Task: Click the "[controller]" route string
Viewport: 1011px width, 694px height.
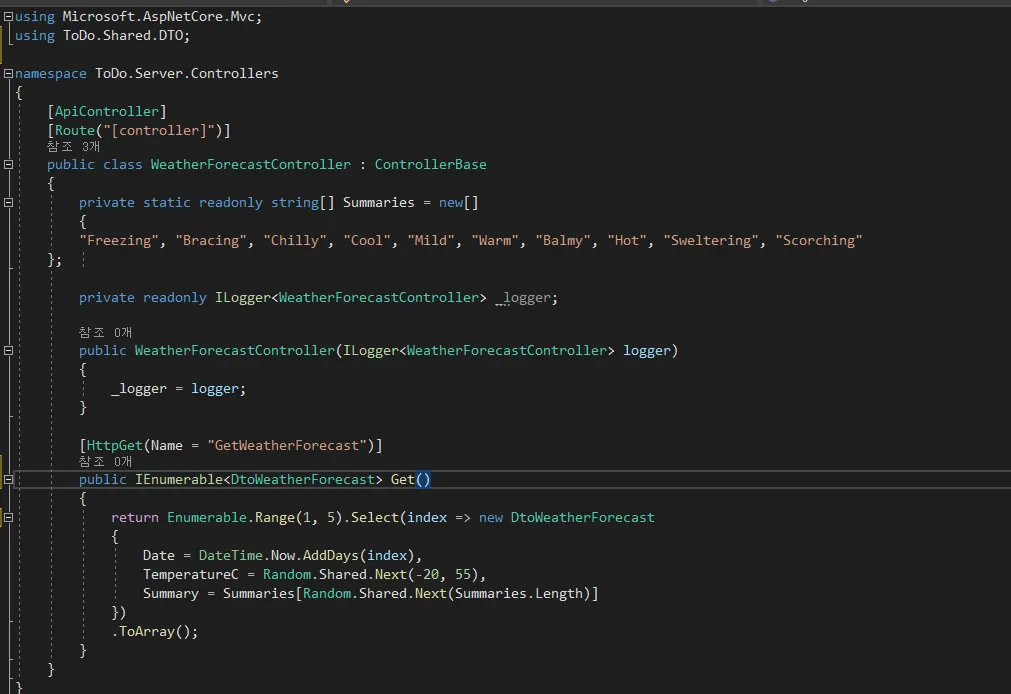Action: pos(159,130)
